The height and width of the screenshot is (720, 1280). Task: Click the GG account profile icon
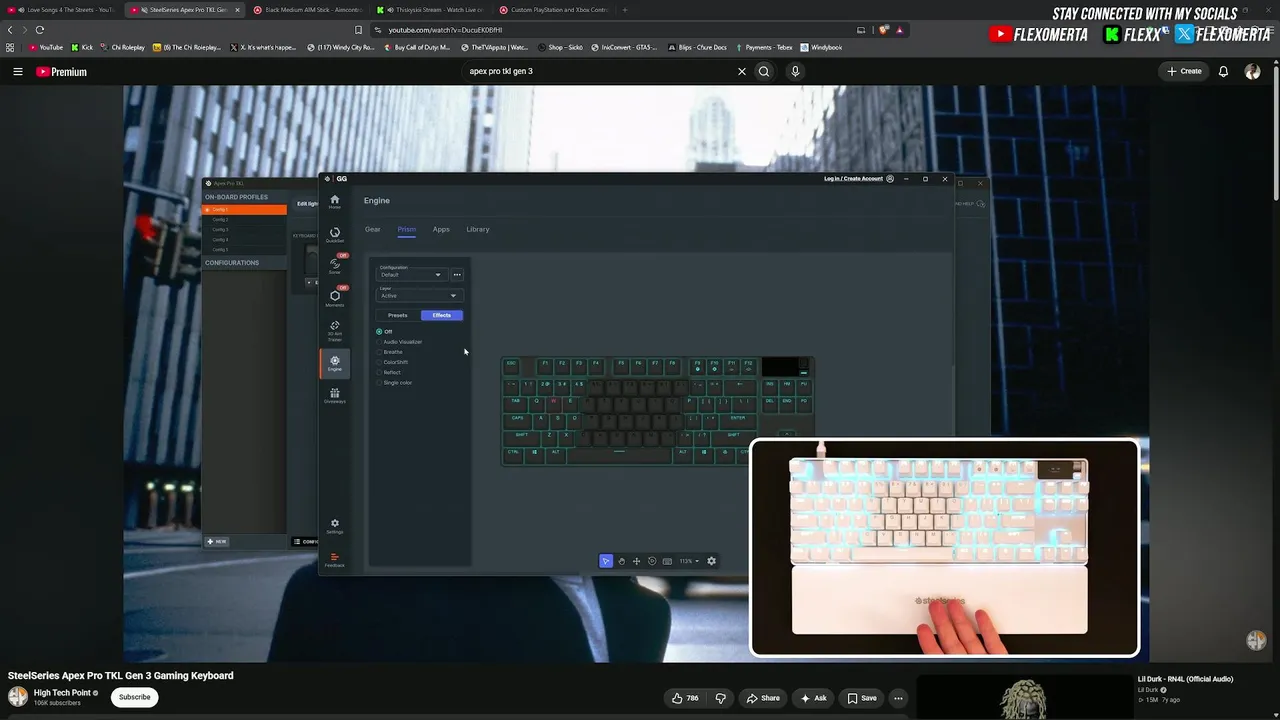pyautogui.click(x=890, y=179)
